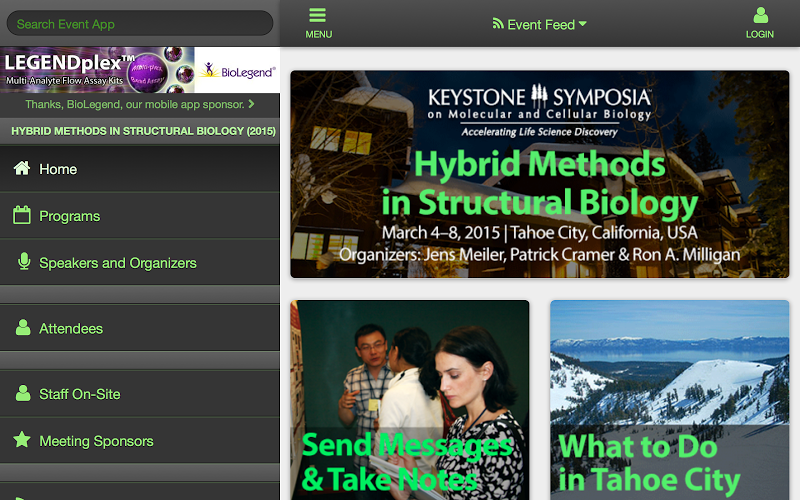Click the LEGENDplex BioLegend banner ad
The width and height of the screenshot is (800, 500).
click(140, 70)
